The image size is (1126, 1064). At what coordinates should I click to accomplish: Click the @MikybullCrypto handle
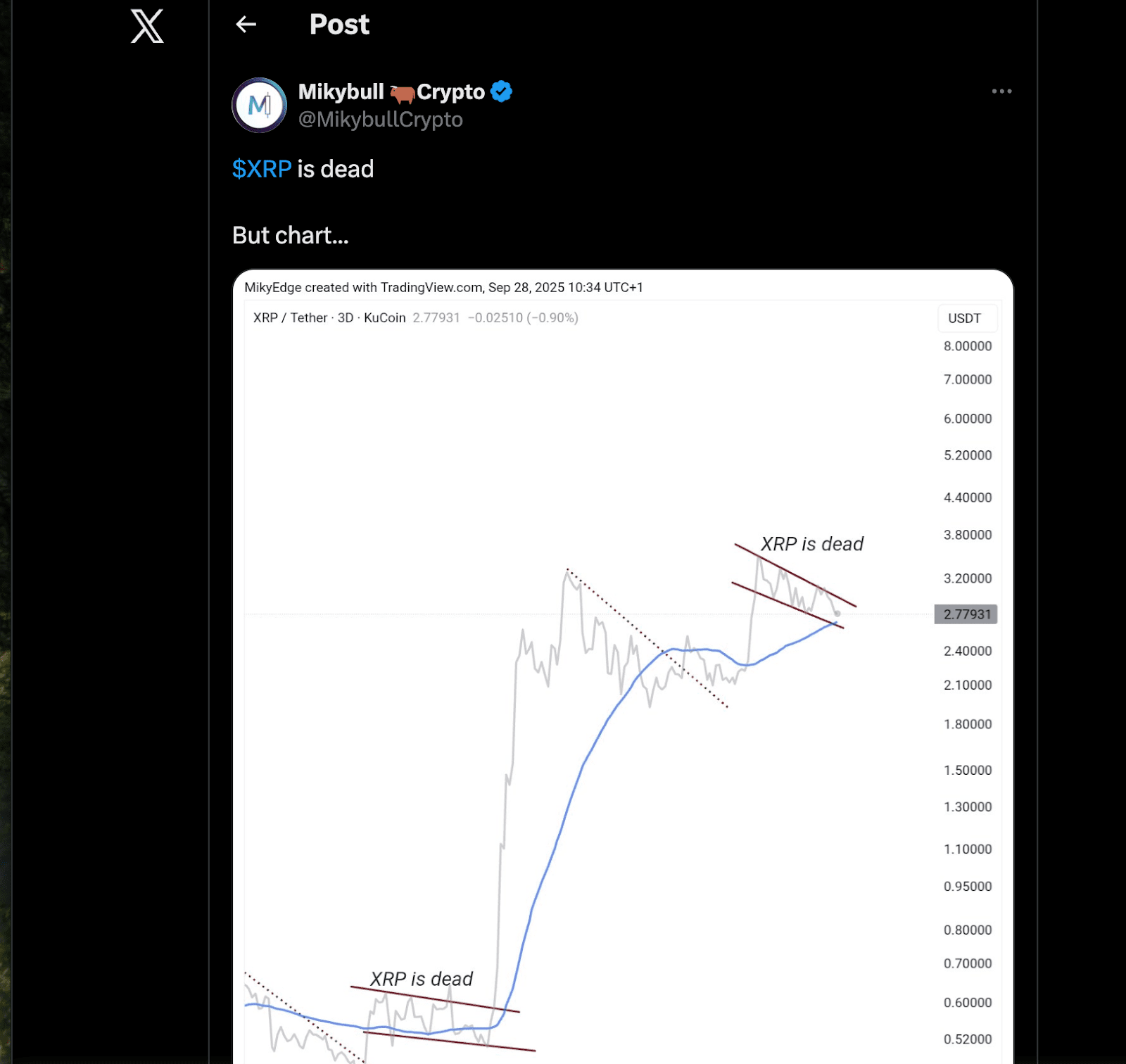[x=380, y=120]
